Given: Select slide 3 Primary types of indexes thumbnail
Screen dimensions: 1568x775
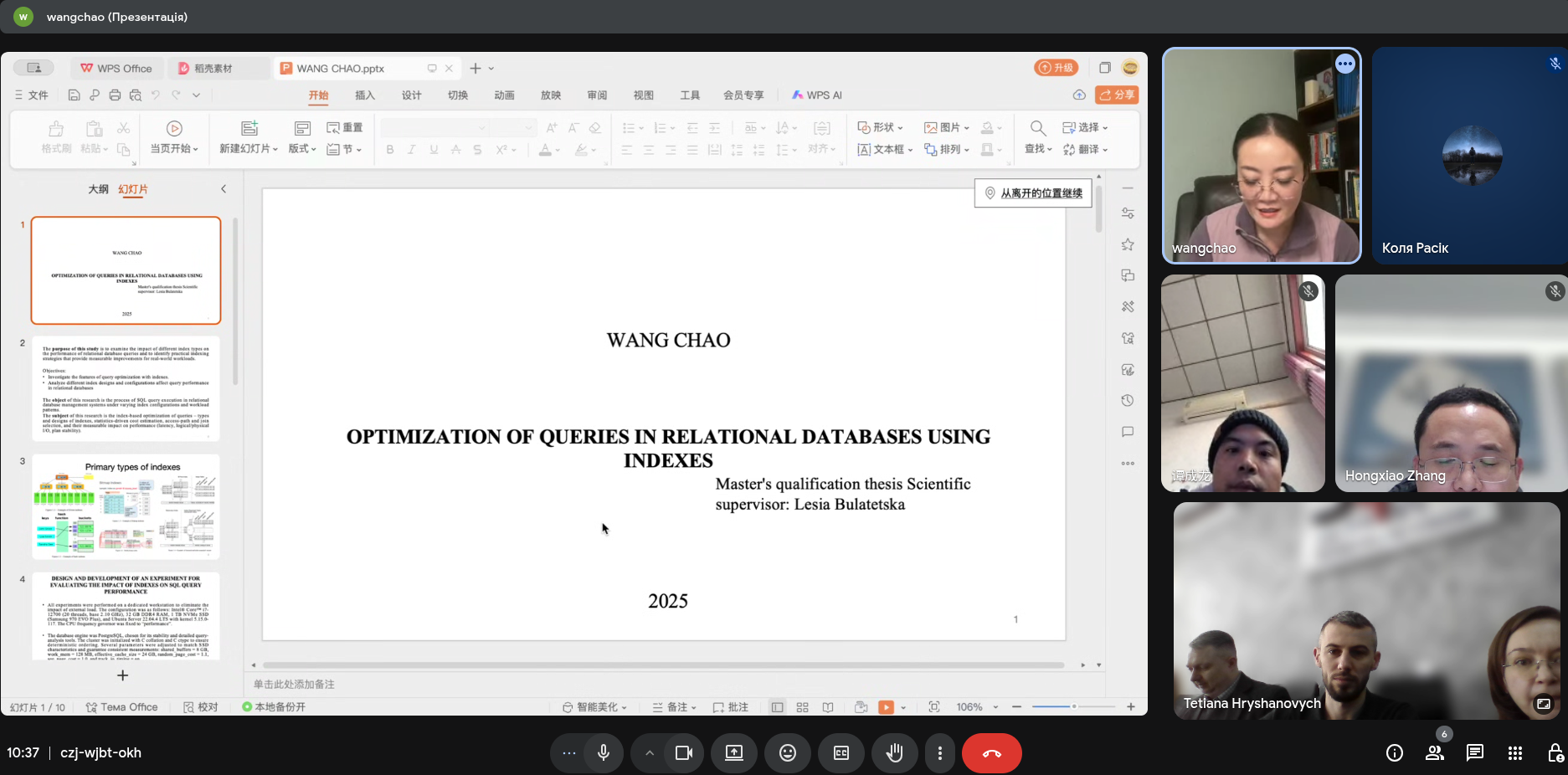Looking at the screenshot, I should (126, 507).
